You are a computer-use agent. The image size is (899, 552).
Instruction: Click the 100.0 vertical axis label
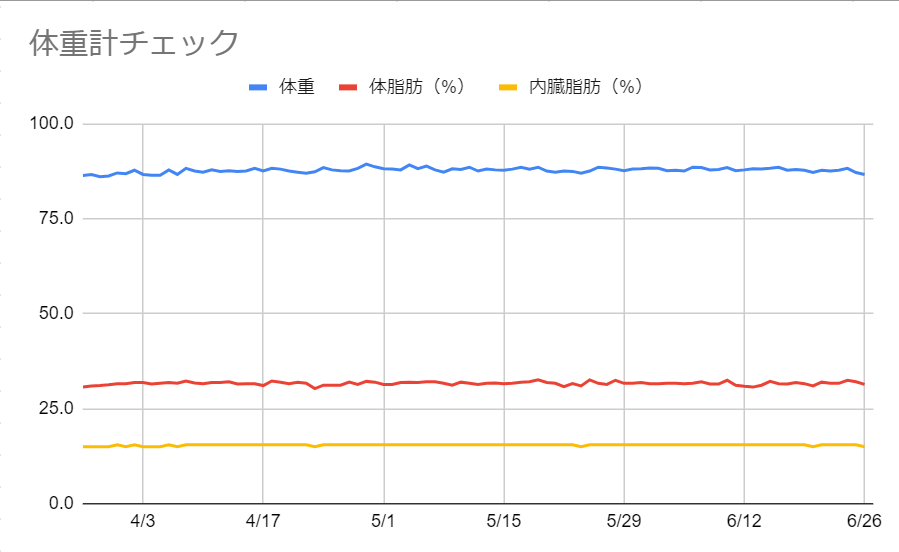pos(52,123)
